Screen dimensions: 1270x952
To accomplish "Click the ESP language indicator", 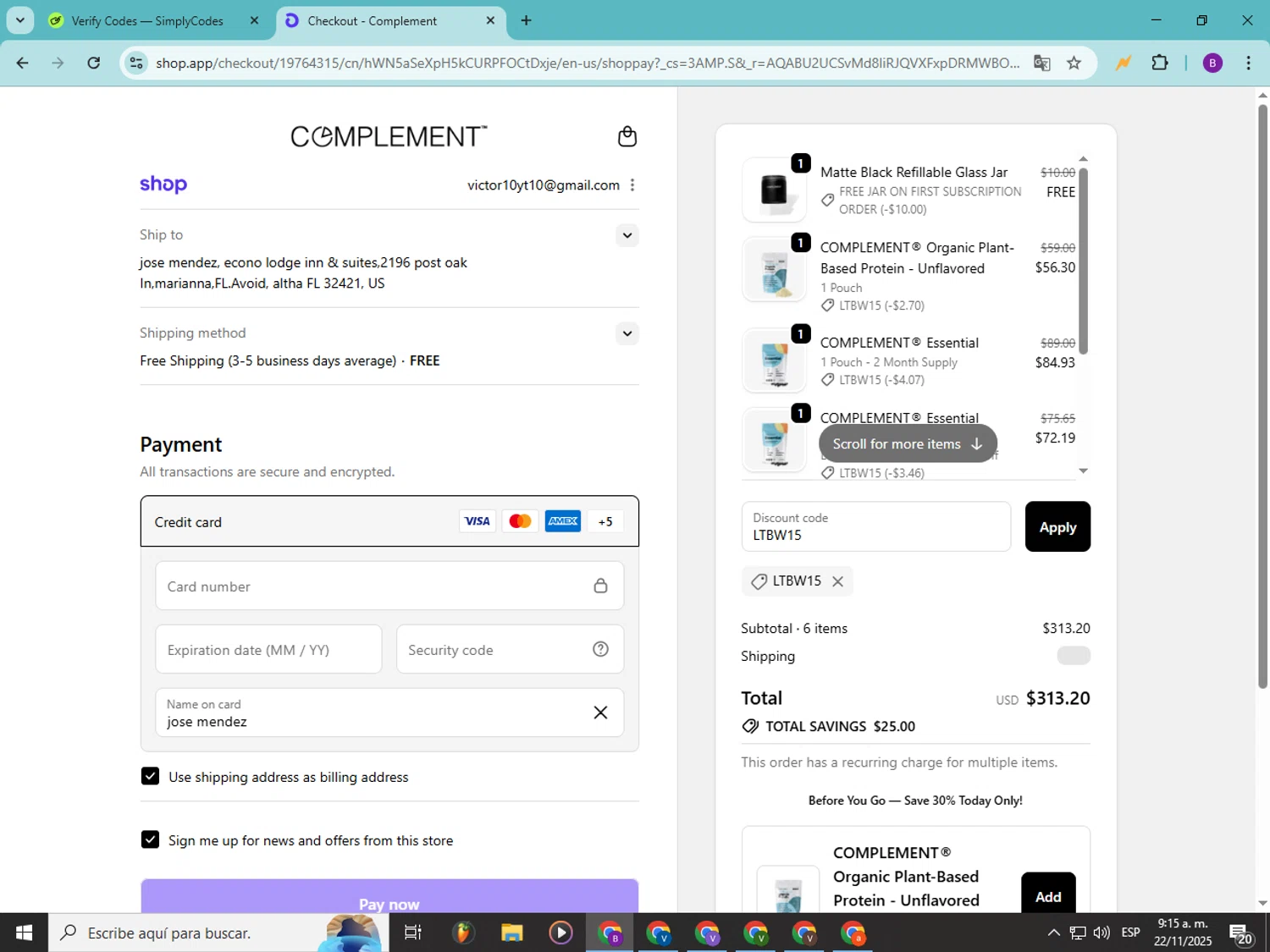I will [1130, 933].
